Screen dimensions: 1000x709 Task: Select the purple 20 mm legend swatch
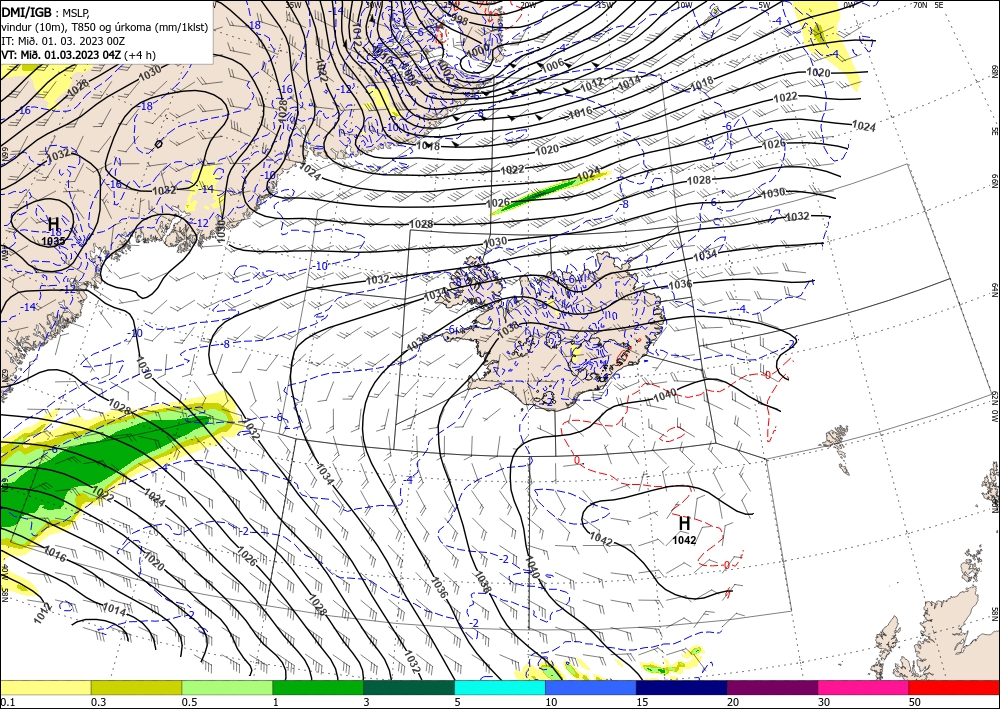[x=772, y=687]
